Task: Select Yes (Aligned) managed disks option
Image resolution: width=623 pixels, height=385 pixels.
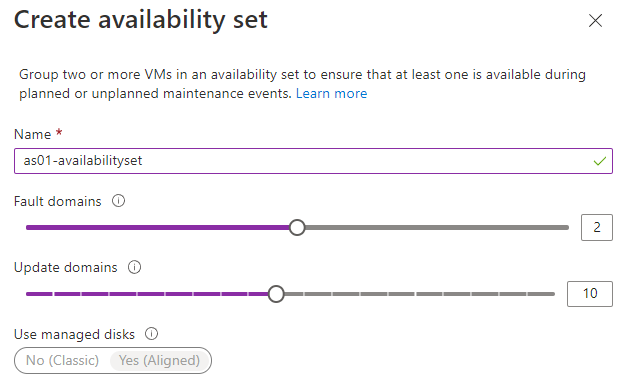Action: point(159,360)
